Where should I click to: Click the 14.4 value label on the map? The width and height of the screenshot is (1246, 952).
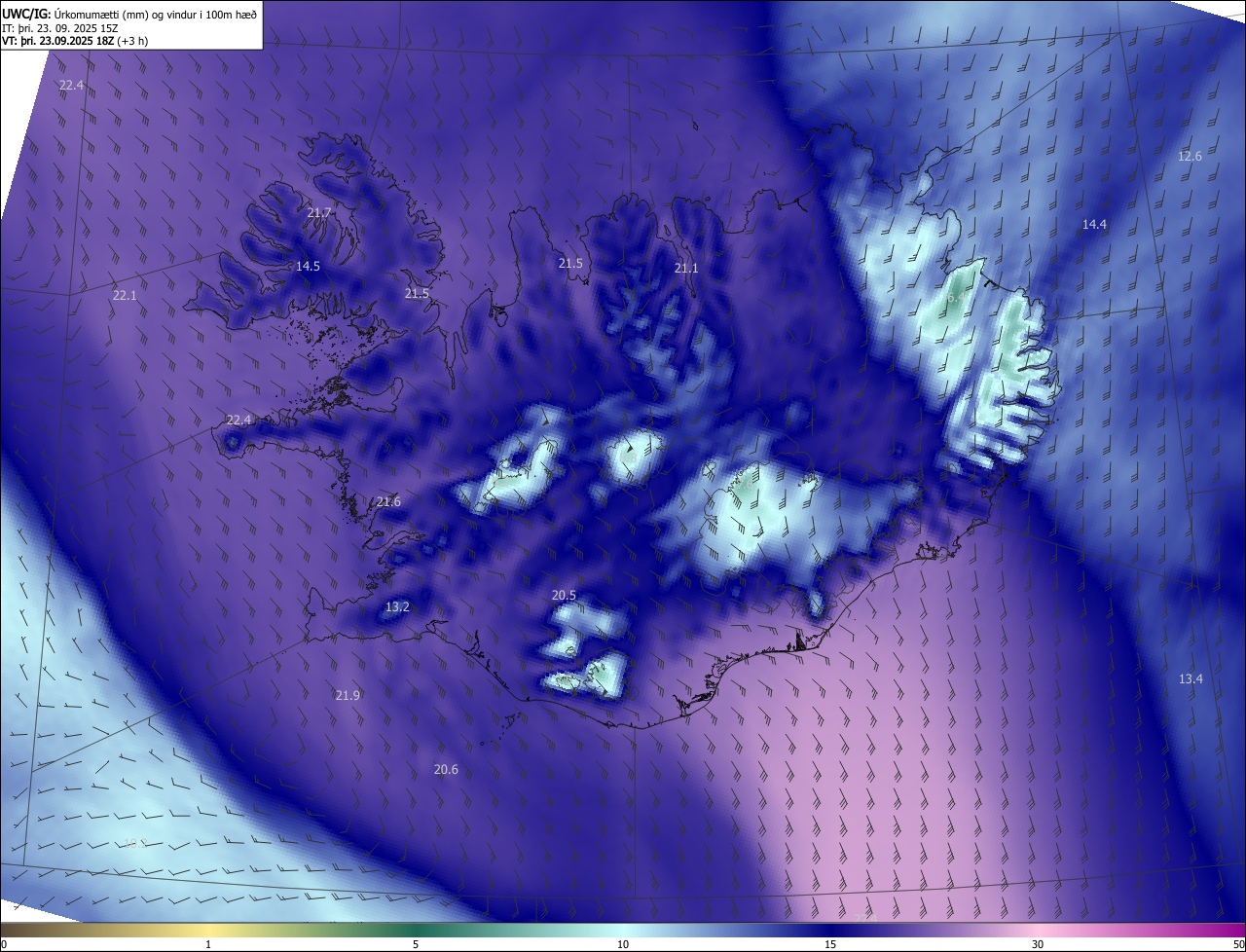1094,224
